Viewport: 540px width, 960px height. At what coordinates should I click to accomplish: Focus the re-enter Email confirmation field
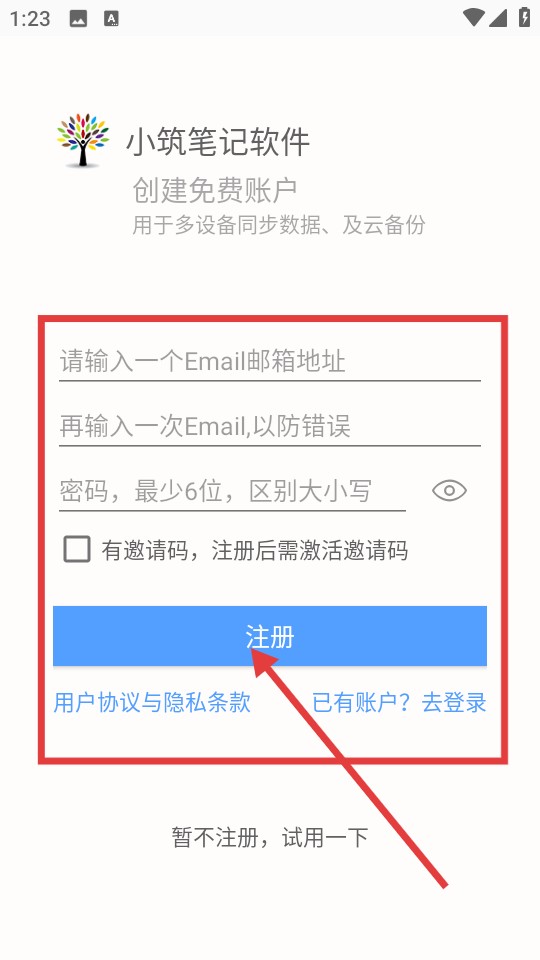(x=269, y=426)
